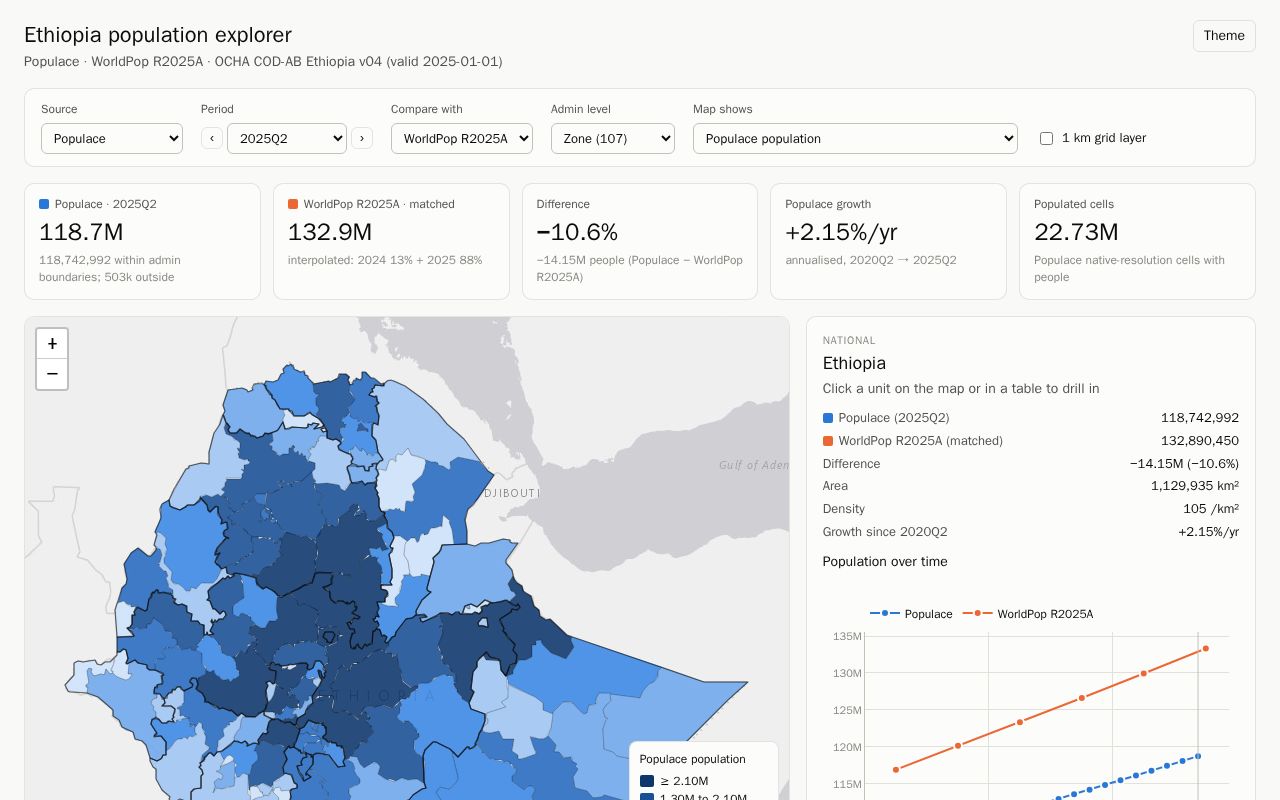The height and width of the screenshot is (800, 1280).
Task: Click the −10.6% difference value
Action: coord(577,232)
